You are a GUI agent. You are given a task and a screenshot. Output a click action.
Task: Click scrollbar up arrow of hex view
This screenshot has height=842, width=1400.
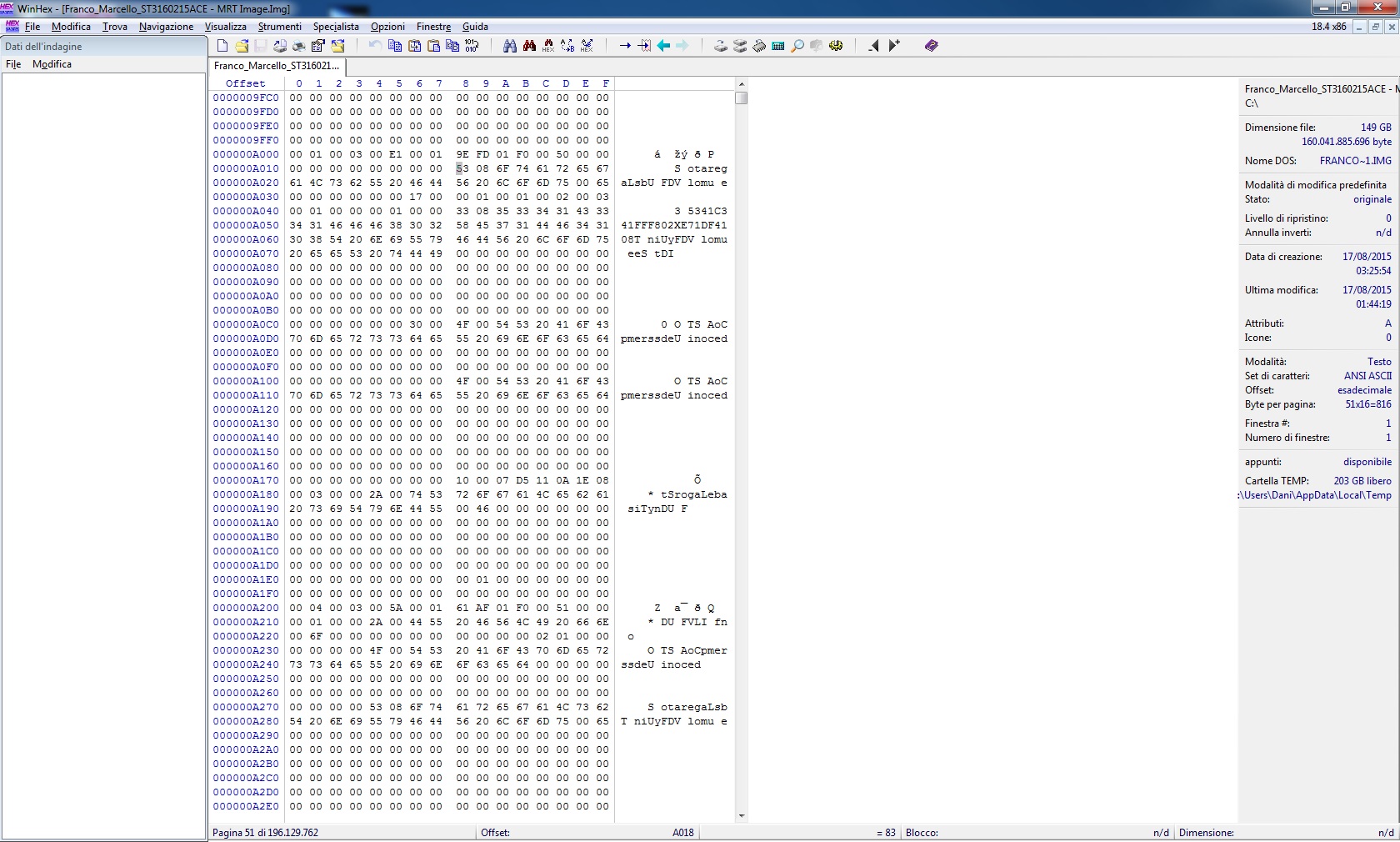click(742, 84)
